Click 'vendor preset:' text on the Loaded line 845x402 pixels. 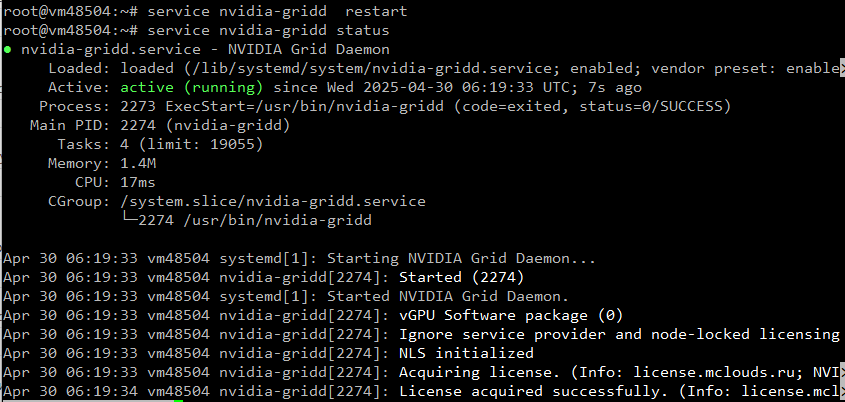[x=714, y=69]
